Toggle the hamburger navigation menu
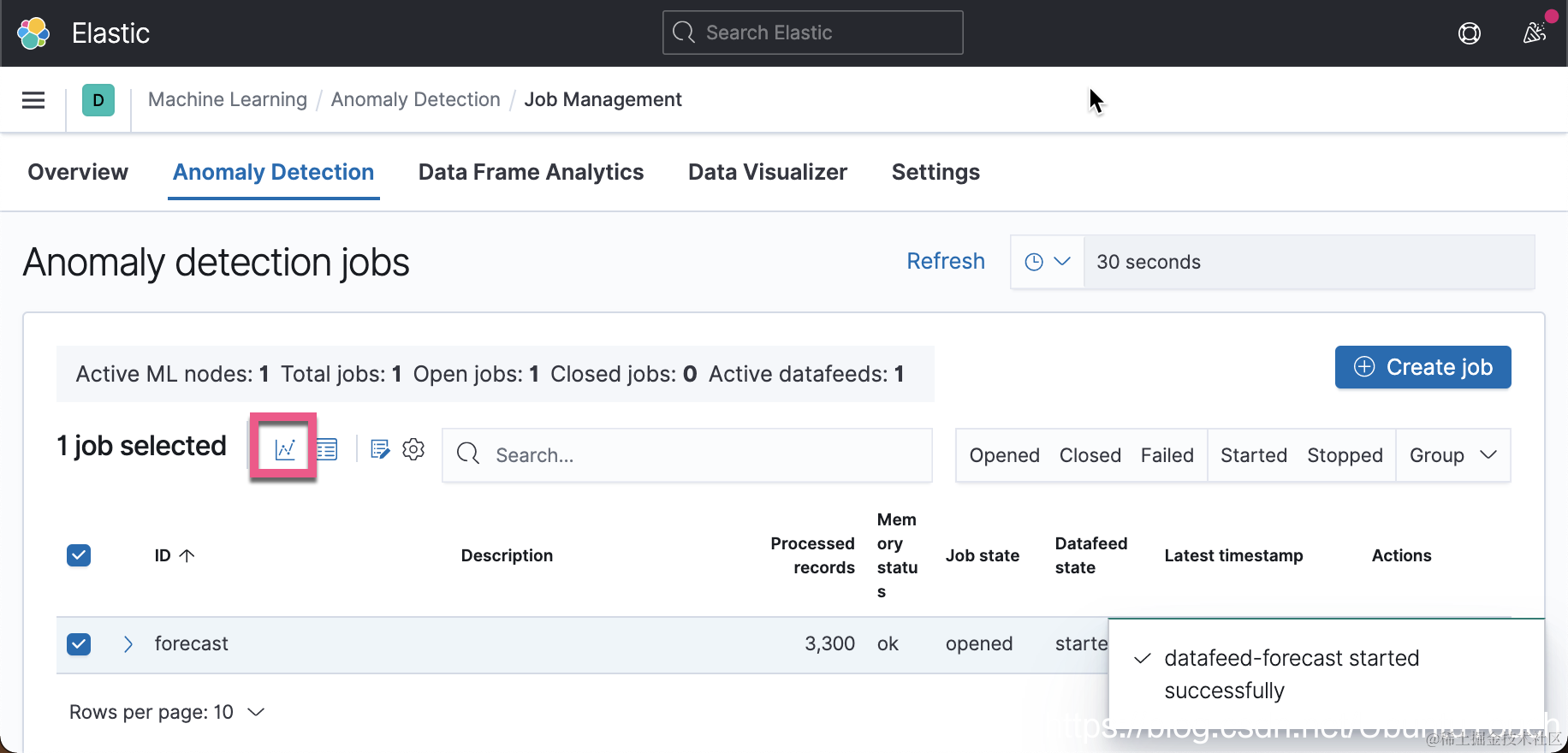This screenshot has width=1568, height=753. [x=33, y=100]
